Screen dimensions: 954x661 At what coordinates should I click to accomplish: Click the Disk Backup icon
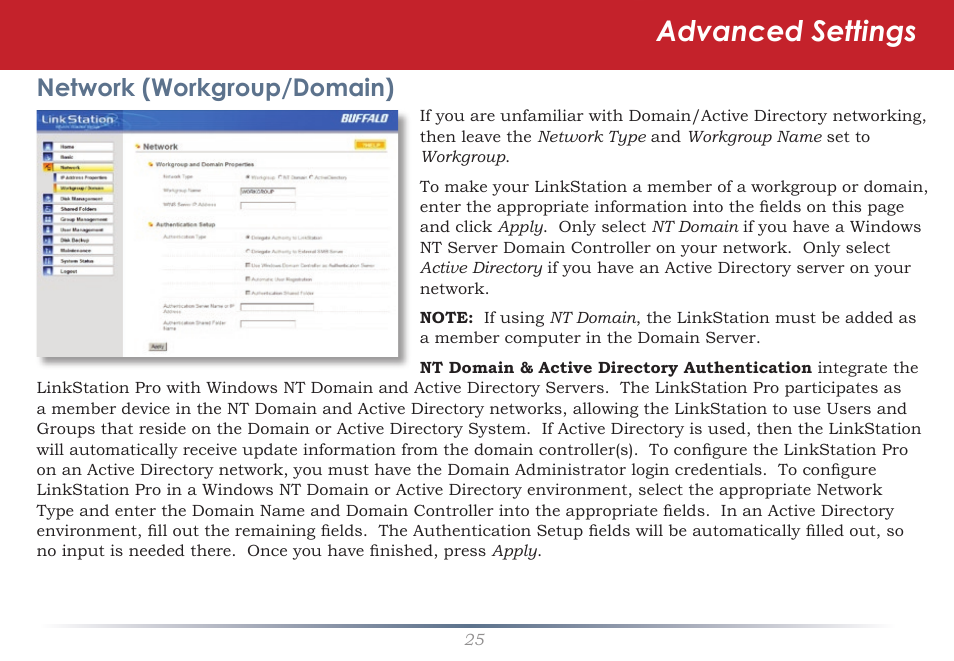click(48, 240)
